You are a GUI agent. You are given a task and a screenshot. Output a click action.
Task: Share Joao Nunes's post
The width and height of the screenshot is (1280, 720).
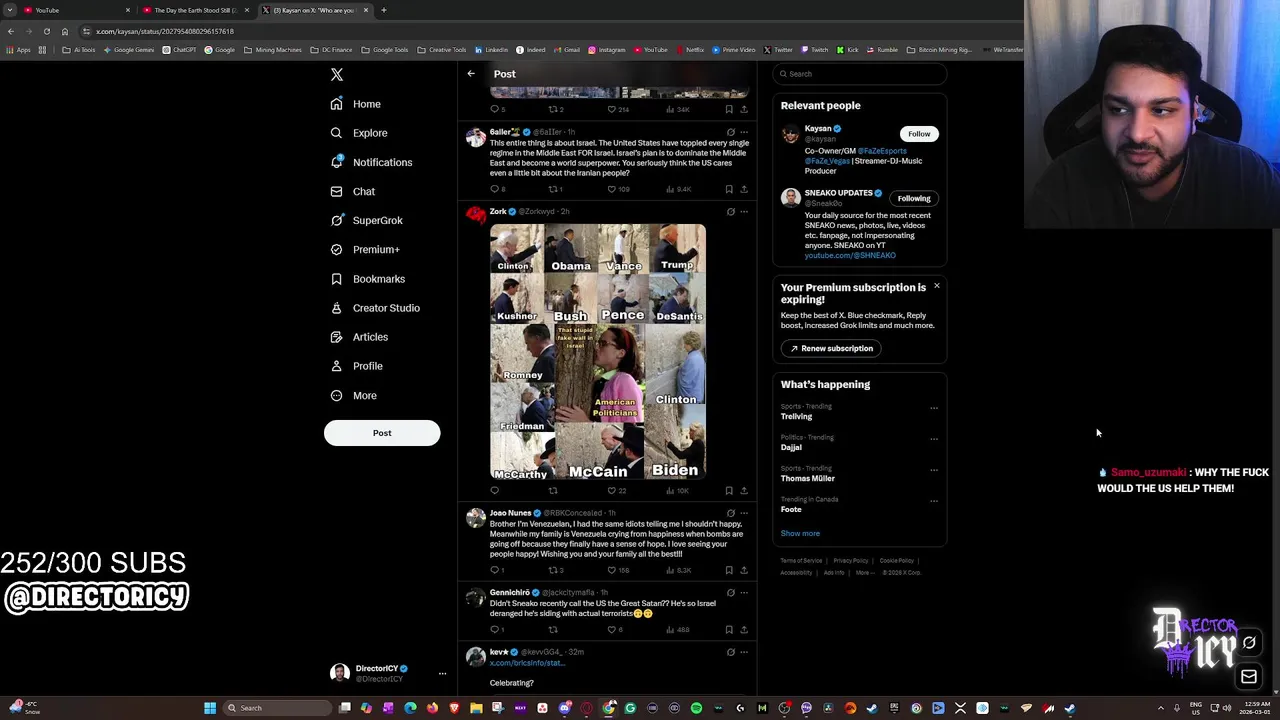(x=744, y=570)
